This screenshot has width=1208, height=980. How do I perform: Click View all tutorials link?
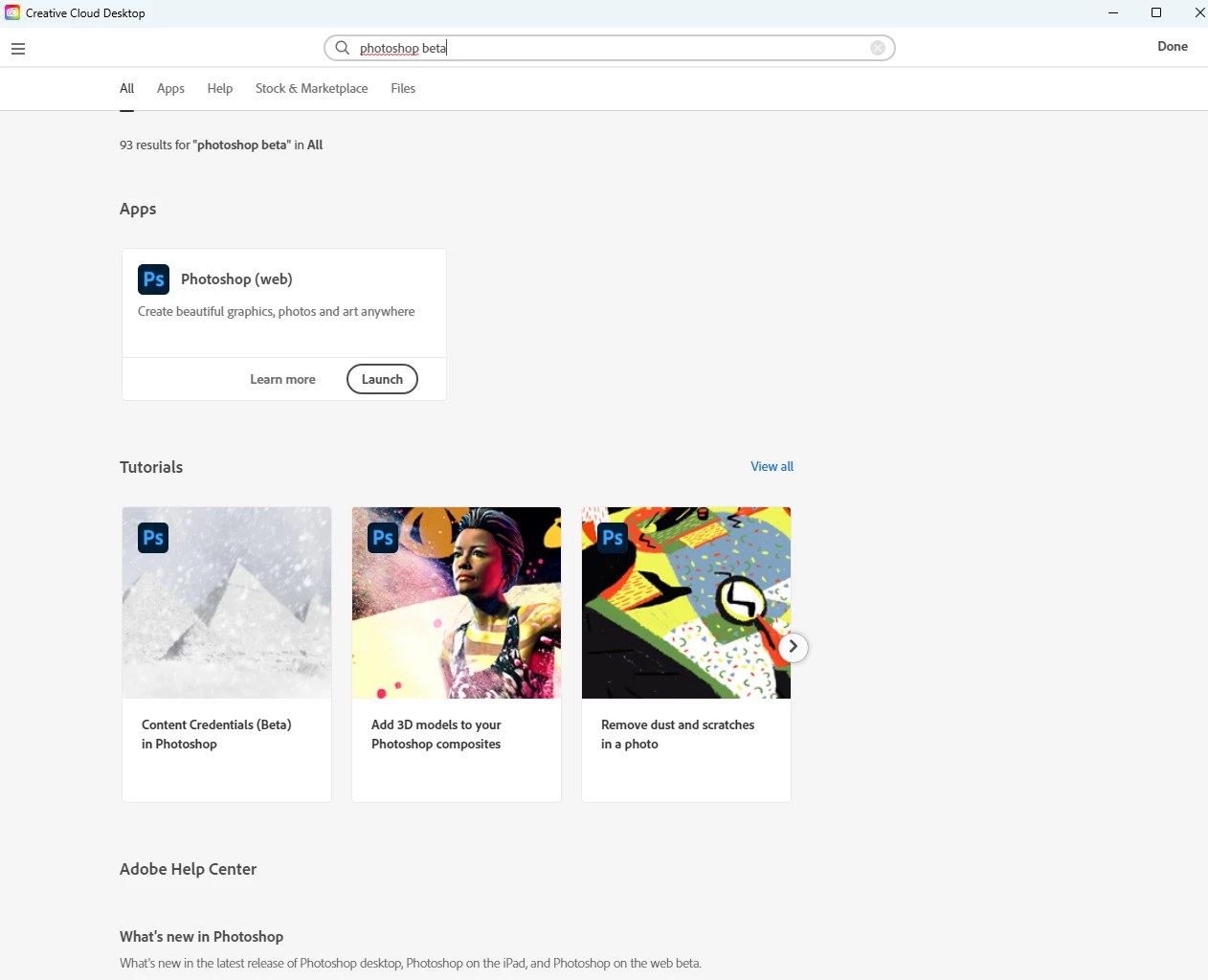[x=772, y=466]
